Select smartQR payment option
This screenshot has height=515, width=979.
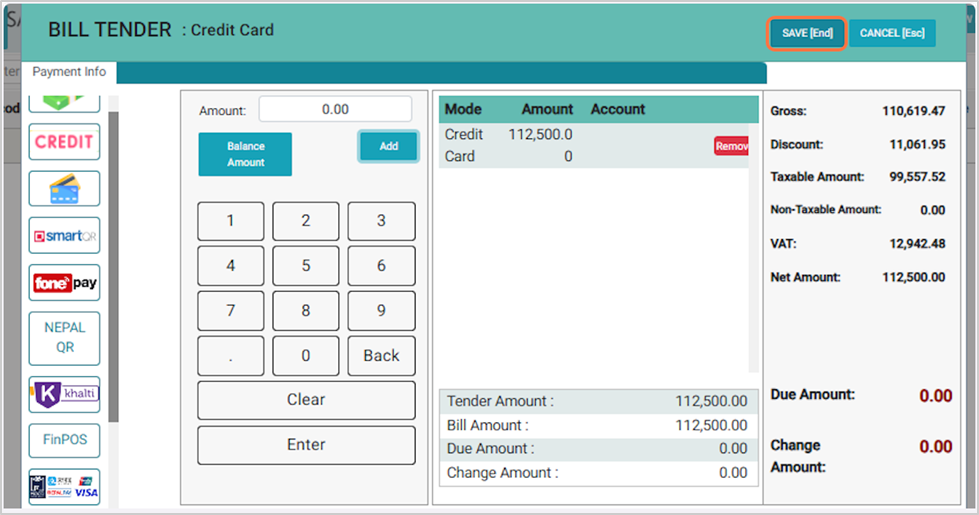point(64,236)
